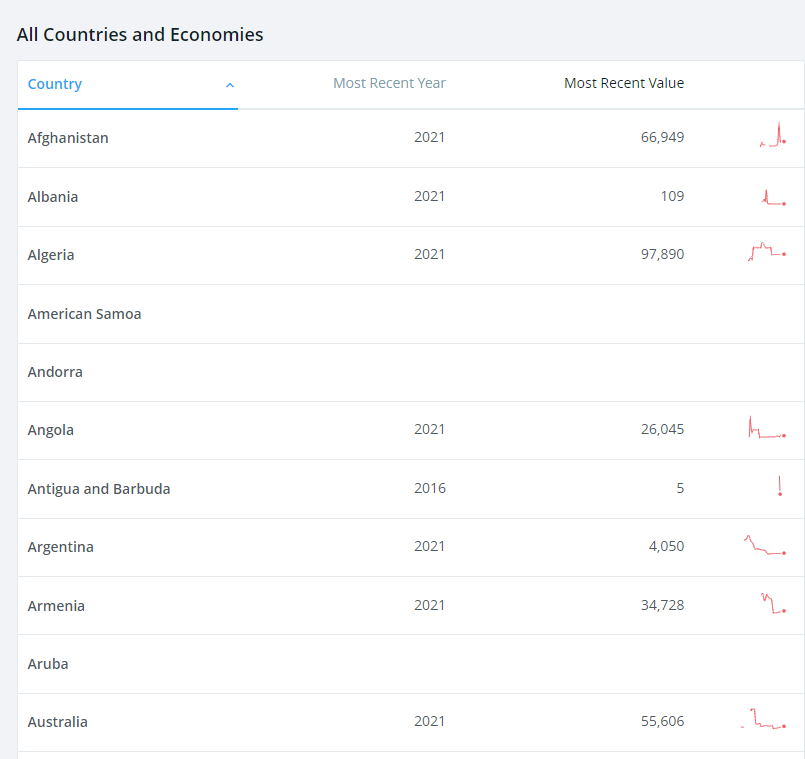805x759 pixels.
Task: Click the Albania sparkline chart
Action: click(772, 197)
